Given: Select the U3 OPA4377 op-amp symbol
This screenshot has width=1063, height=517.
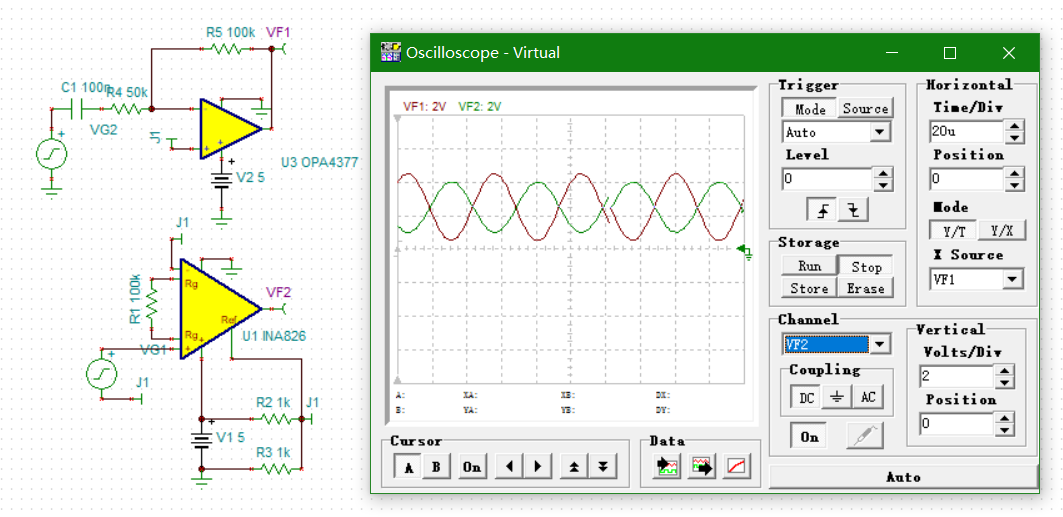Looking at the screenshot, I should click(x=230, y=129).
